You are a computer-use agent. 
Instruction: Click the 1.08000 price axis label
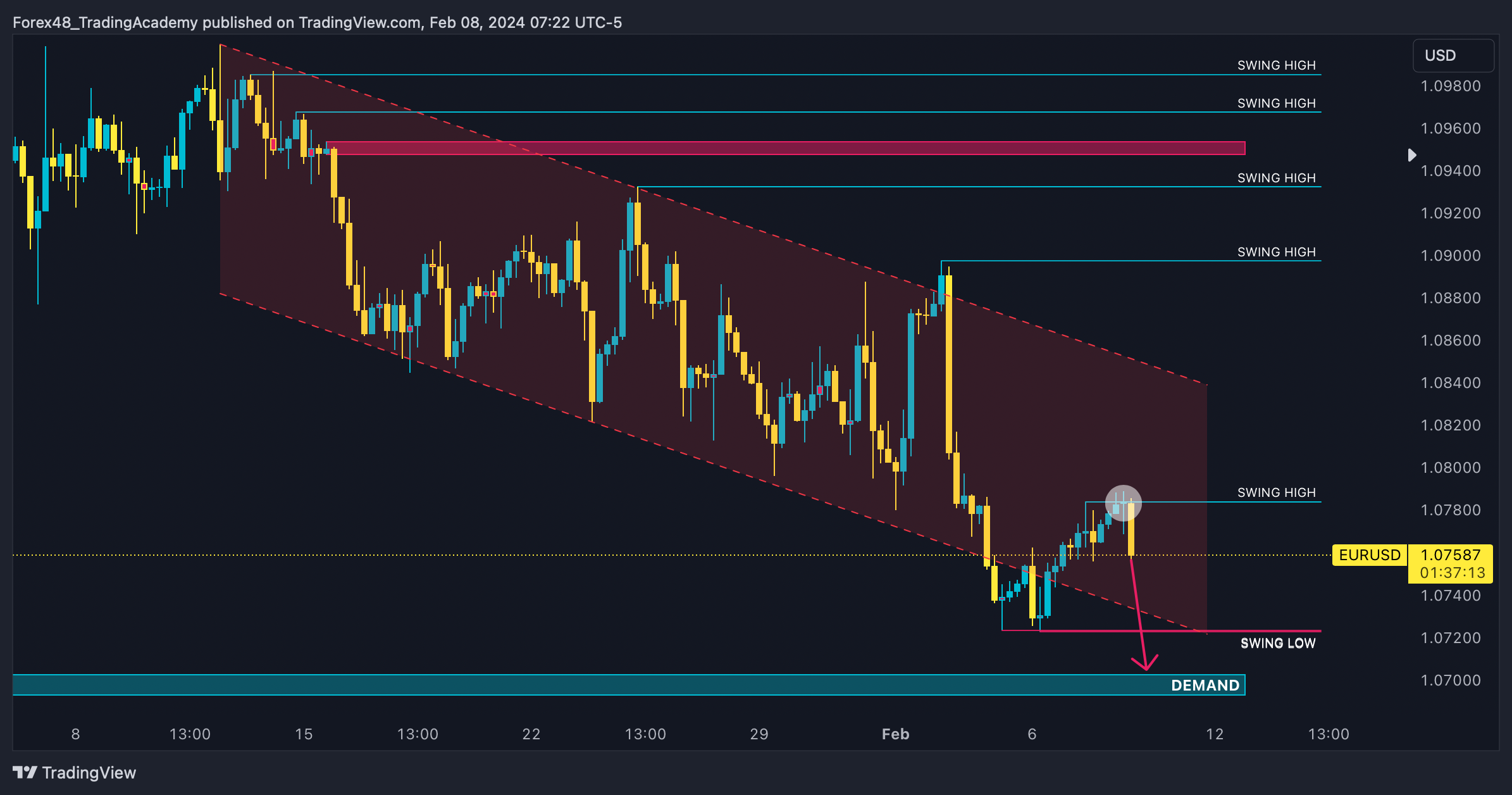[1451, 468]
